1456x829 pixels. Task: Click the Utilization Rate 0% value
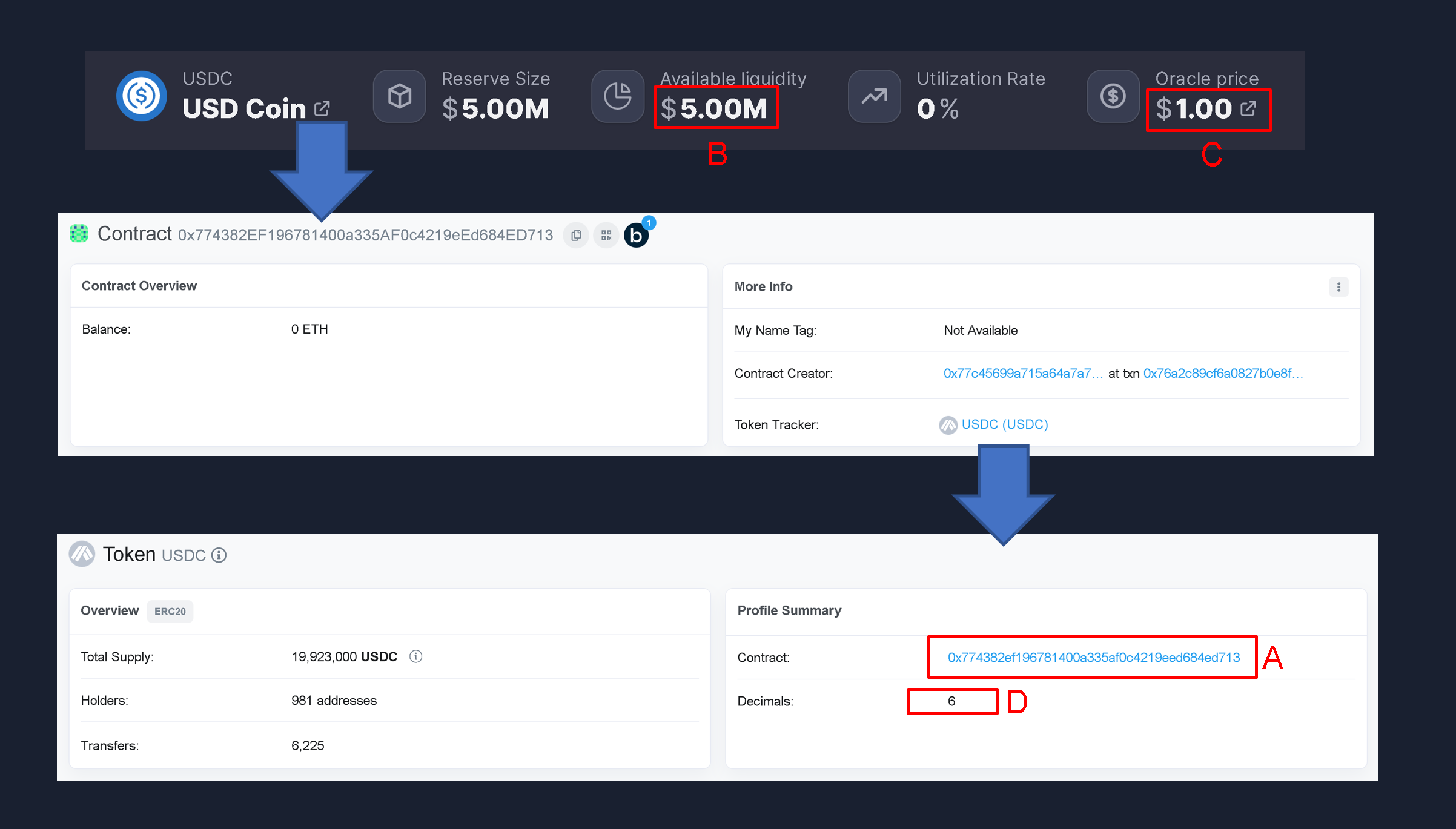(938, 109)
